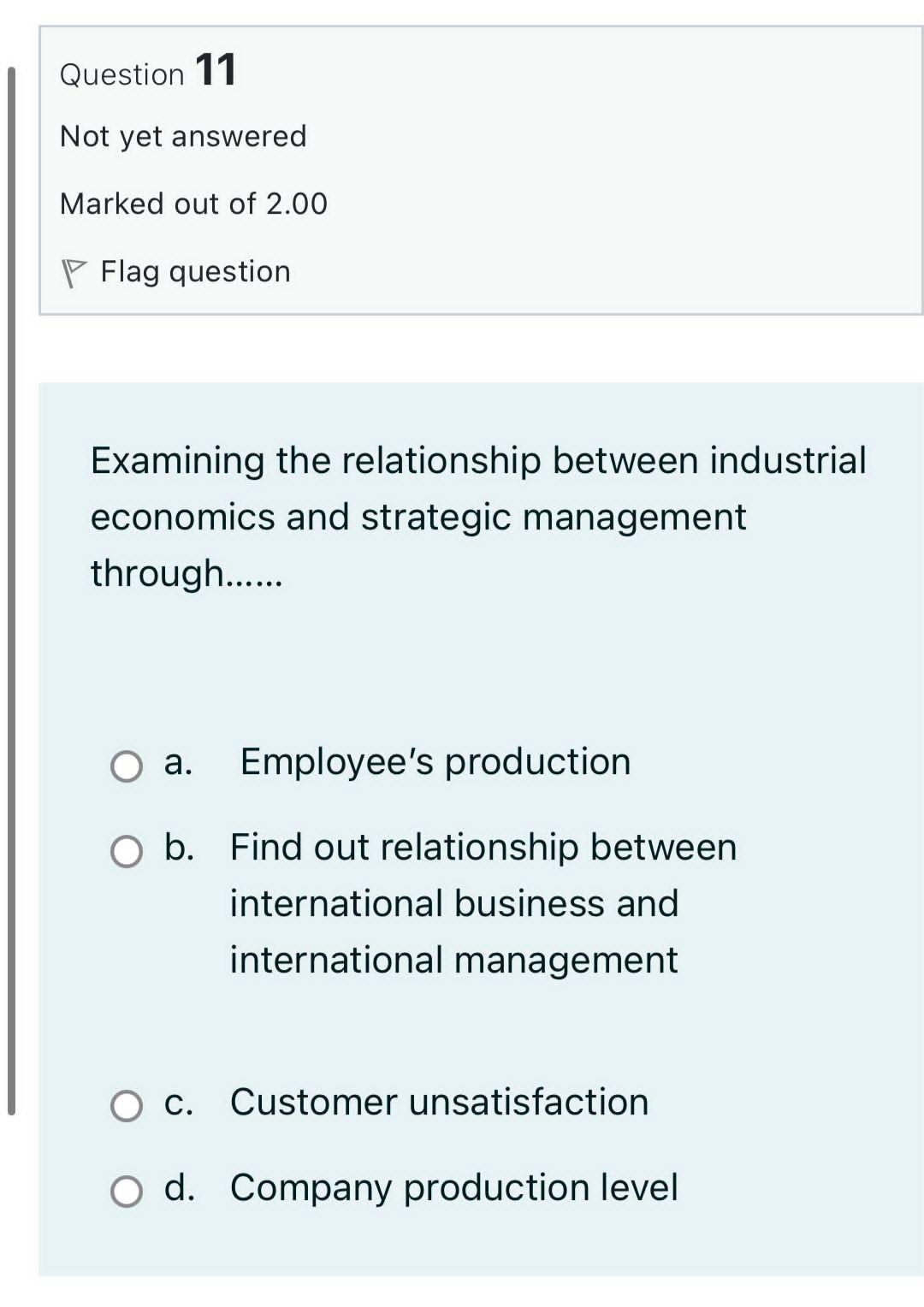
Task: Choose the Company production level answer
Action: point(453,1188)
